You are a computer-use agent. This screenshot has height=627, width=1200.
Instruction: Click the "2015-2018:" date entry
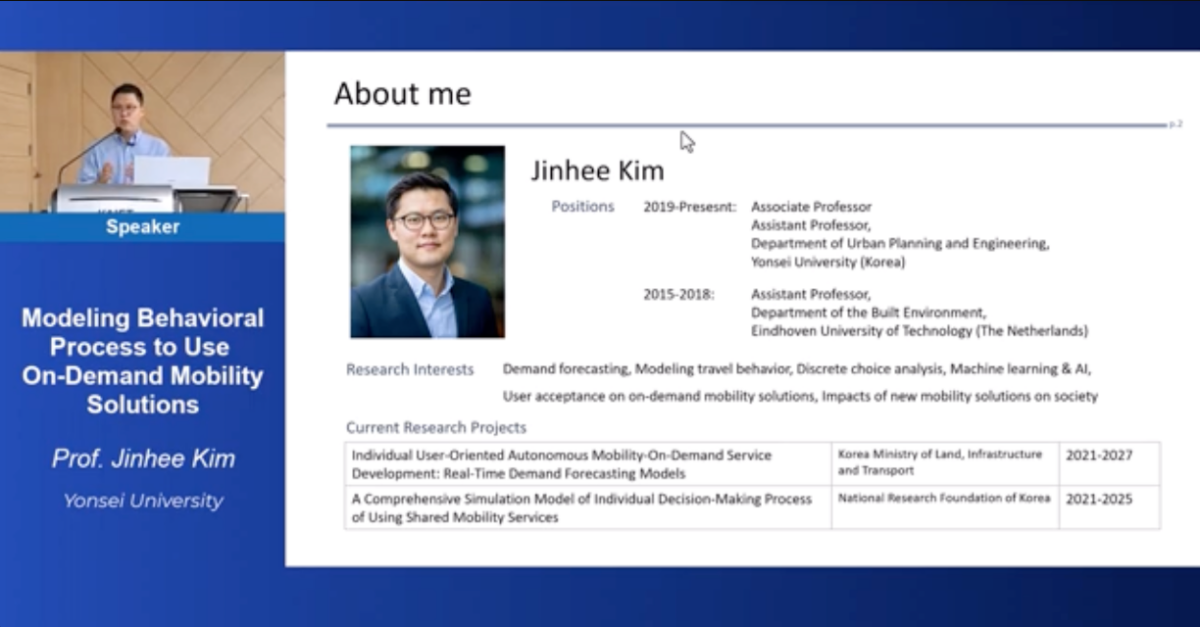coord(678,294)
